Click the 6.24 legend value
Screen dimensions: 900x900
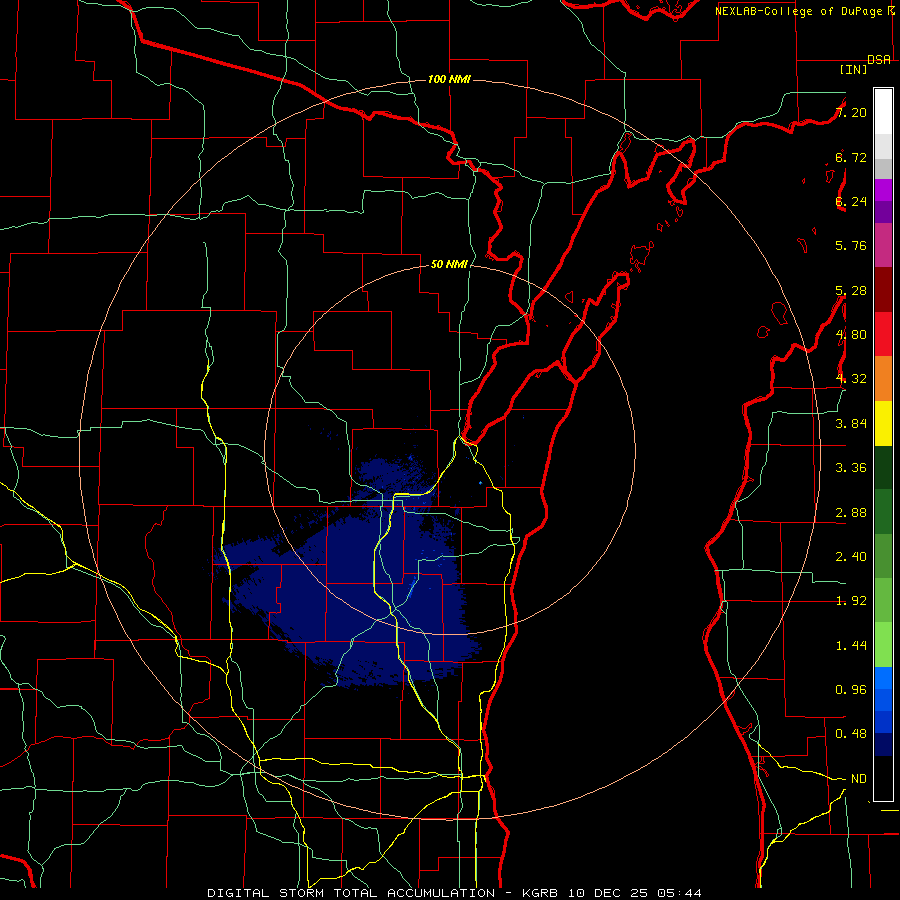click(x=851, y=201)
